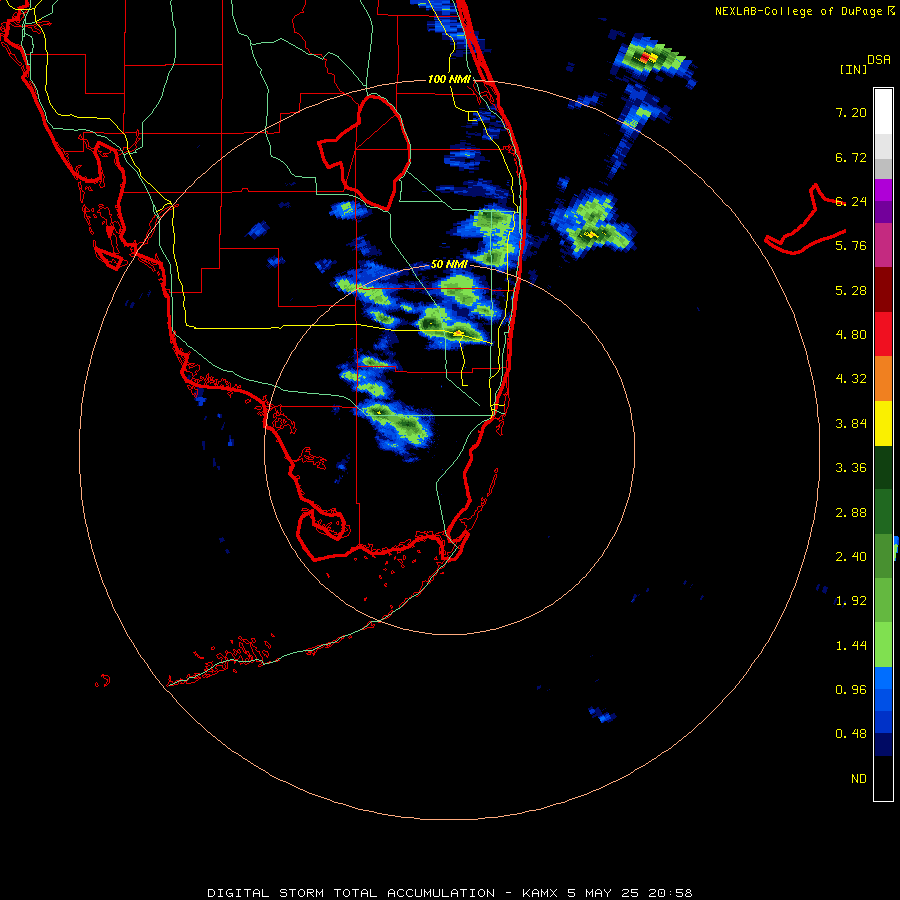
Task: Select the 1.92 legend value
Action: (x=851, y=601)
